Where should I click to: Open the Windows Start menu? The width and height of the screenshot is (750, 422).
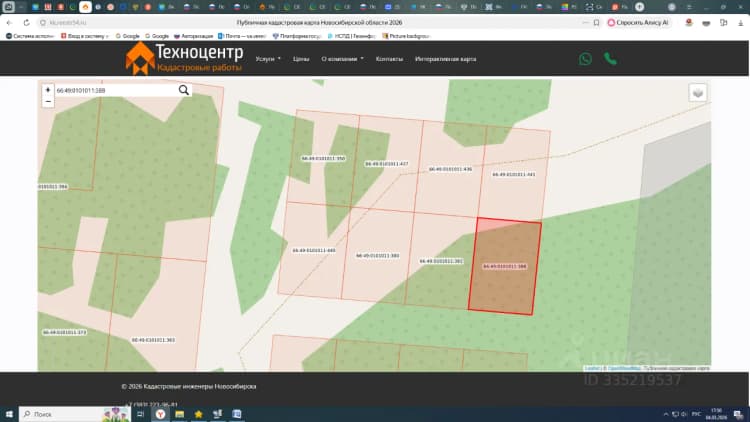tap(9, 414)
